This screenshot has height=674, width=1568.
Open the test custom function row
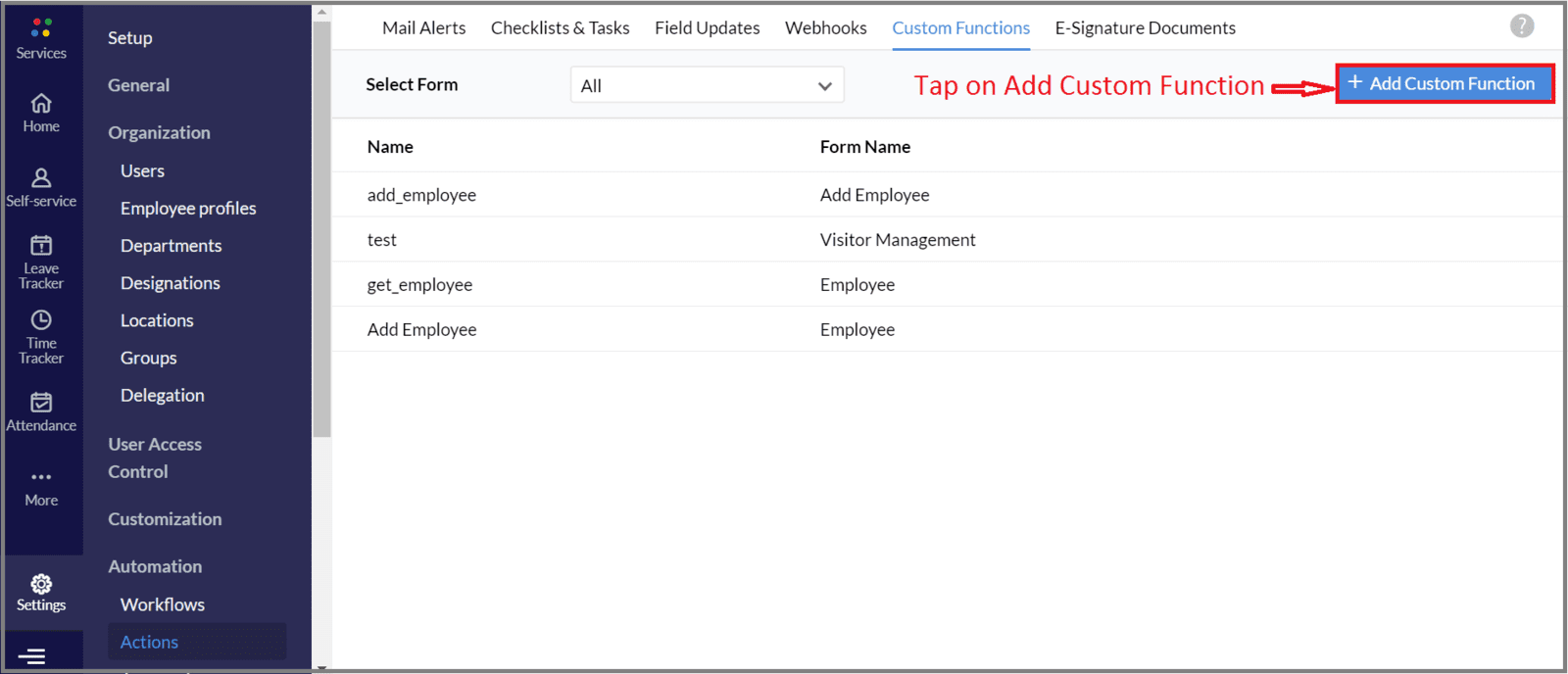pyautogui.click(x=947, y=239)
